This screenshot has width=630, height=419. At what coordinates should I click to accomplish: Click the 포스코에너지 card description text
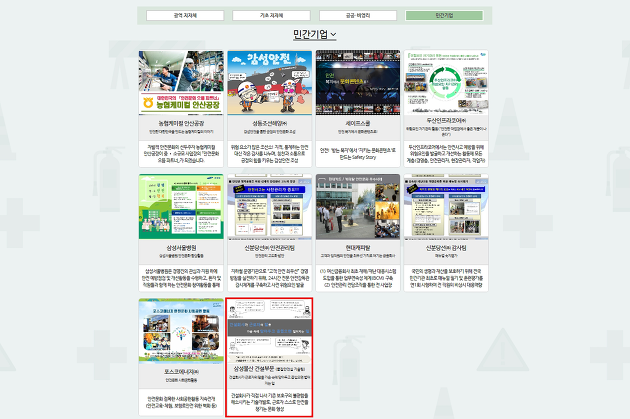pos(181,402)
